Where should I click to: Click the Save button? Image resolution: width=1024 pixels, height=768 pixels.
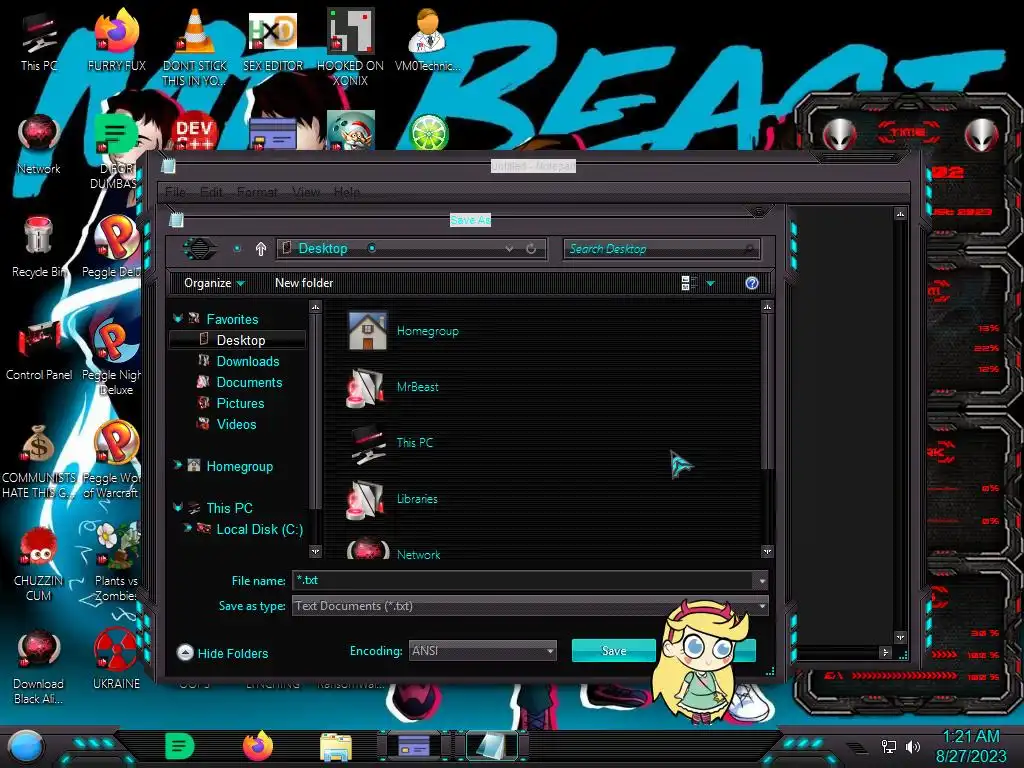[x=613, y=650]
